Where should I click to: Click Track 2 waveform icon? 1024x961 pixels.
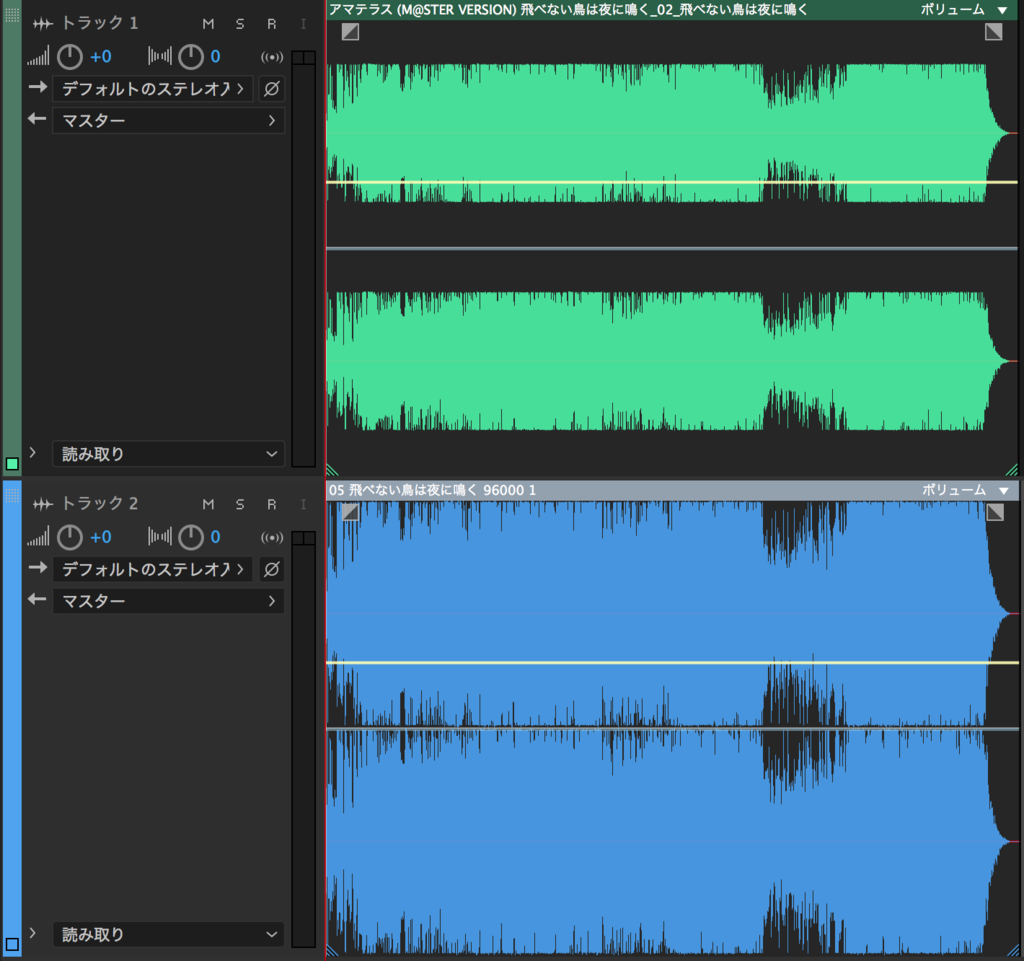42,505
